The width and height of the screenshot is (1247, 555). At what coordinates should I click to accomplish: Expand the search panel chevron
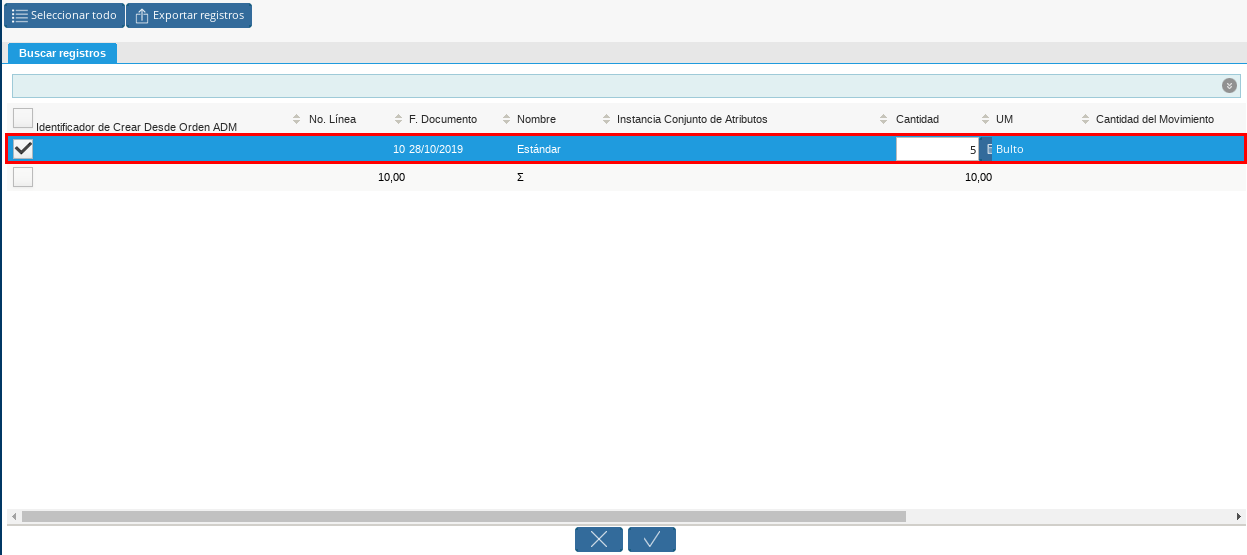[1230, 85]
